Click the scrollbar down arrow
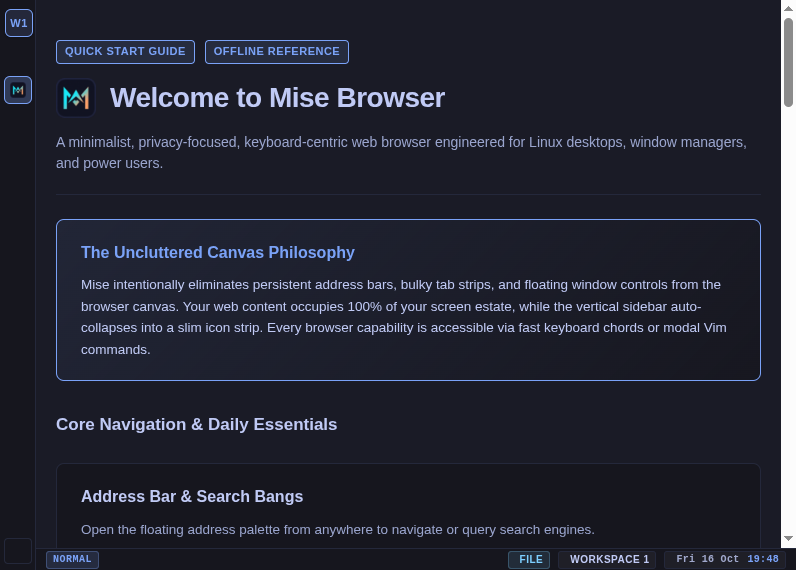Screen dimensions: 796x570 [x=788, y=539]
